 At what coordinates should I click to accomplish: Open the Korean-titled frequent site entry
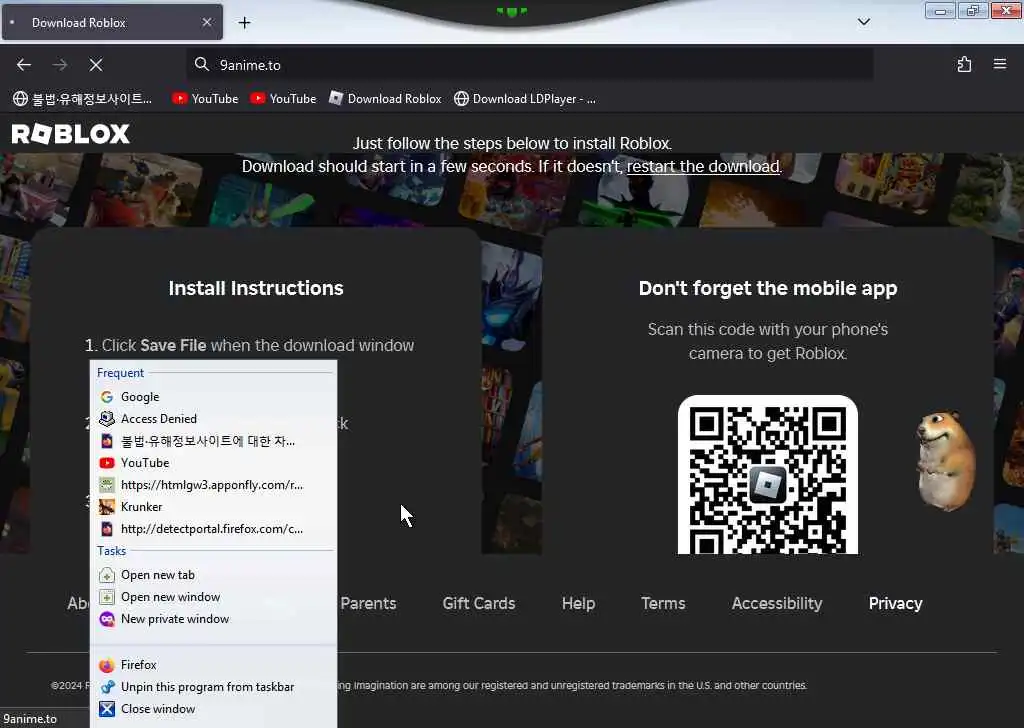point(214,441)
